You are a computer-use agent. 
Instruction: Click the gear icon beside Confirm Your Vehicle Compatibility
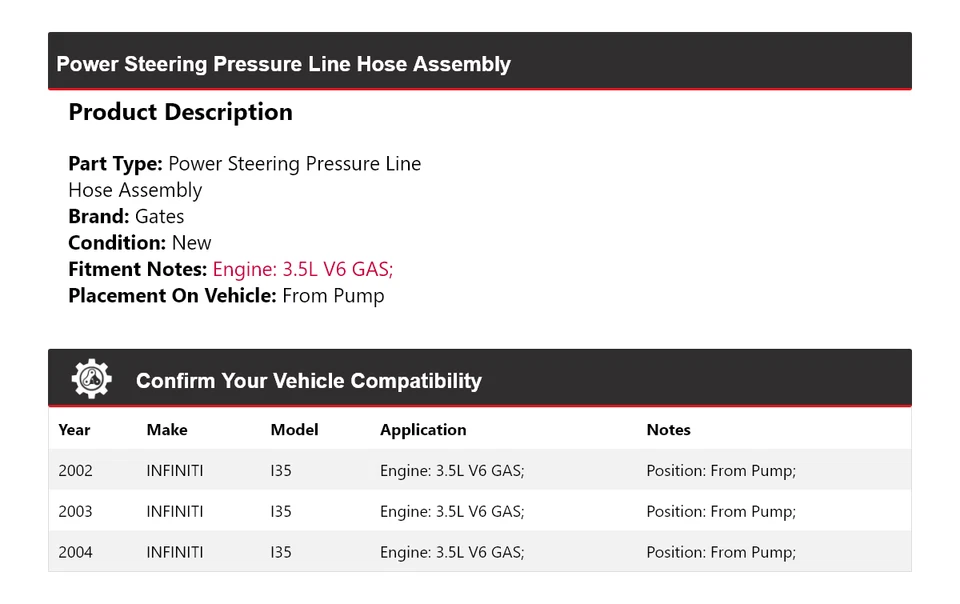[91, 380]
